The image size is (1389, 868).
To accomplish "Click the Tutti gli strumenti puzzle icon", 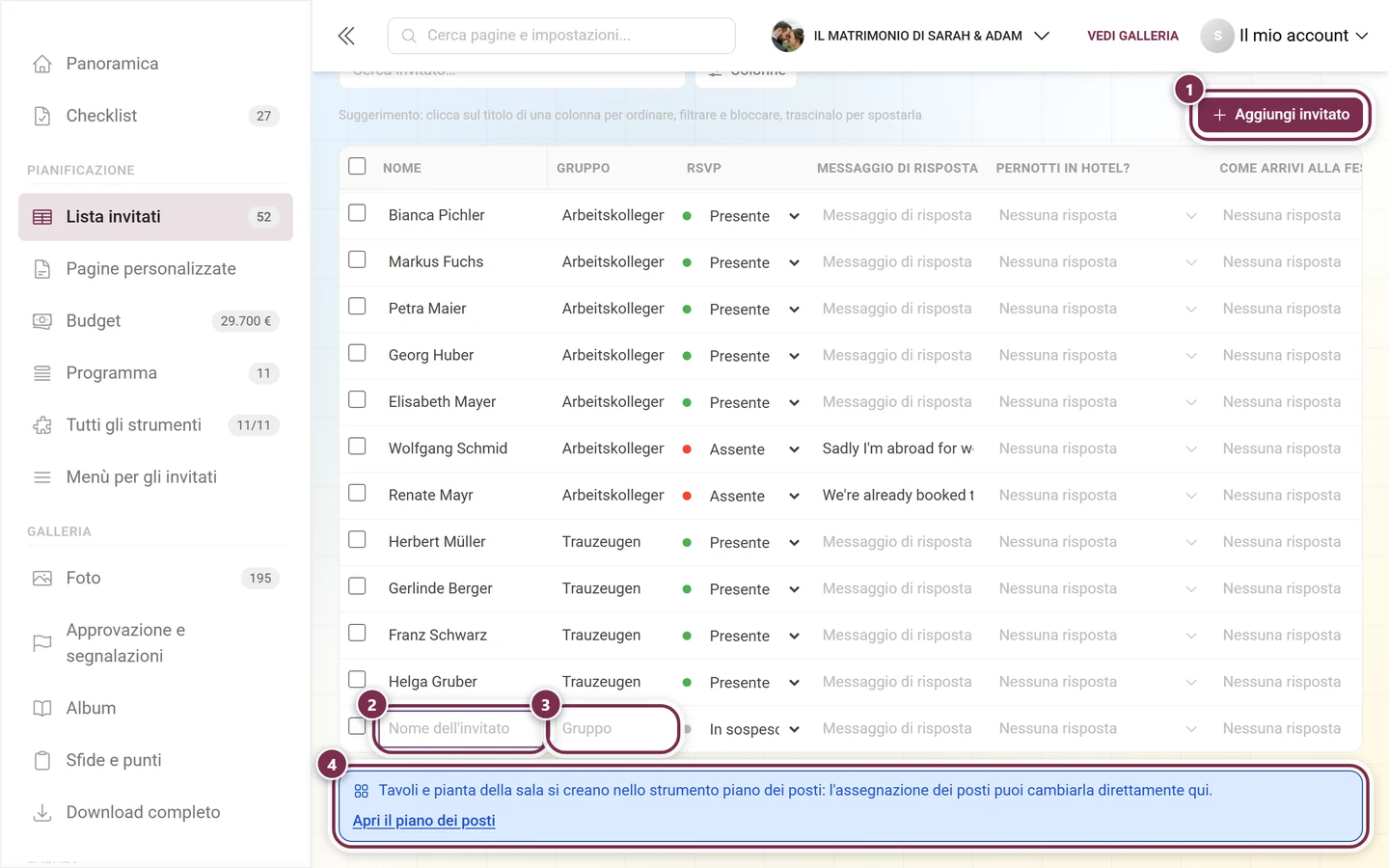I will pyautogui.click(x=42, y=425).
